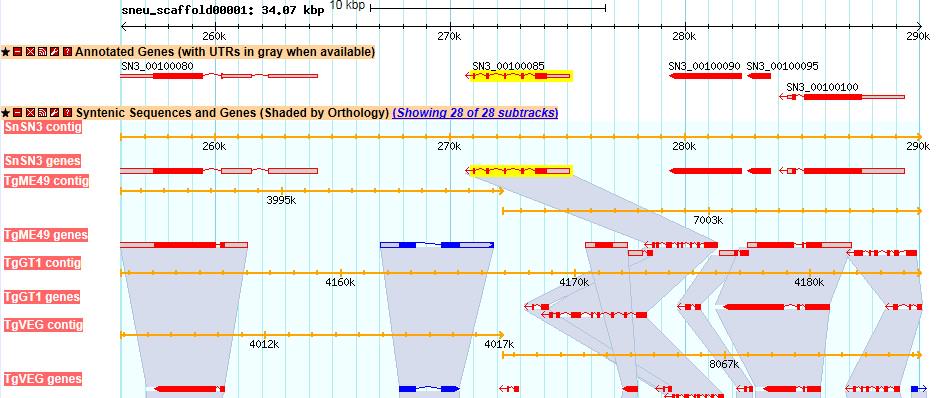
Task: Select the TgVEG genes subtrack label
Action: (x=42, y=379)
